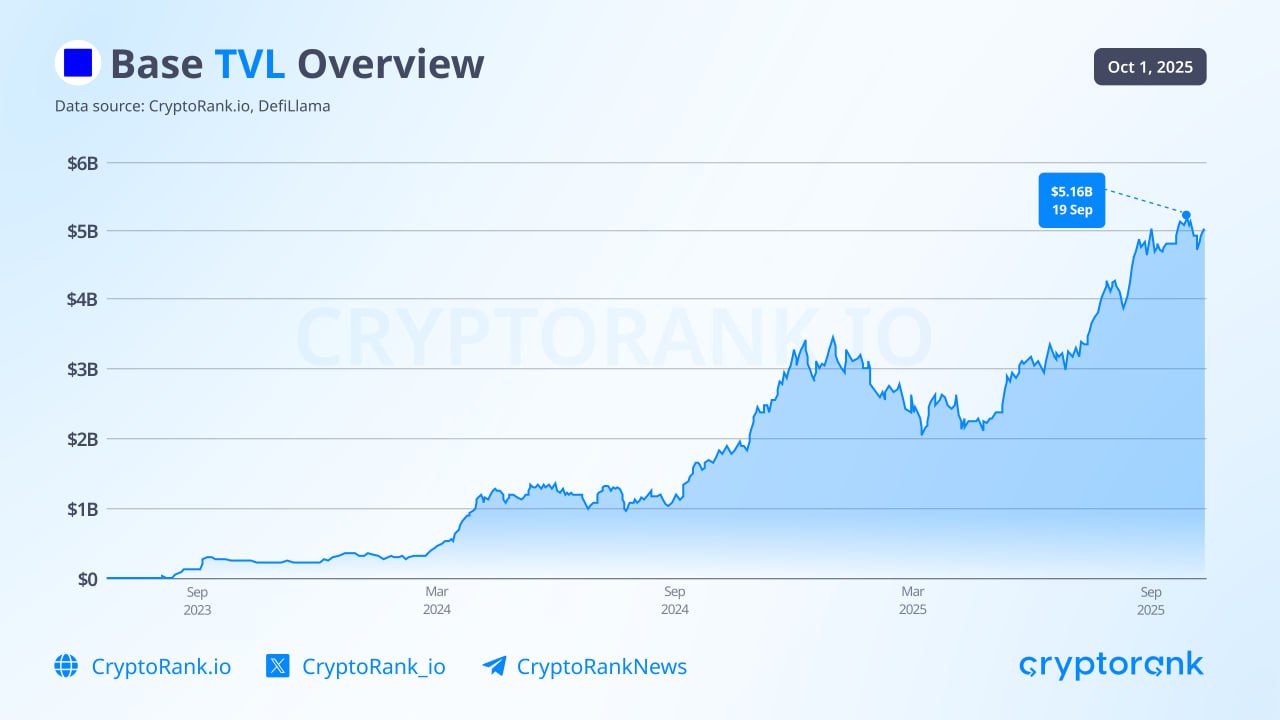This screenshot has height=720, width=1280.
Task: Click the Mar 2025 x-axis label
Action: 912,600
